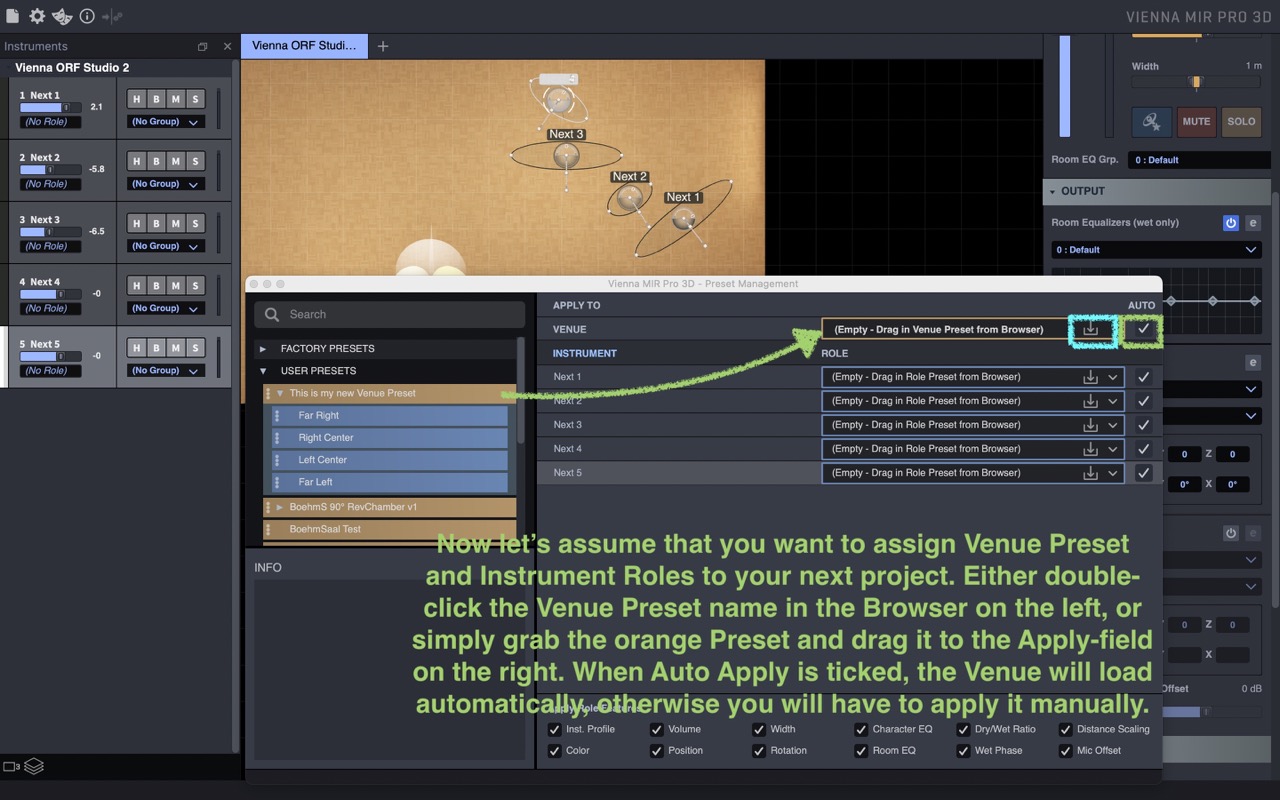Viewport: 1280px width, 800px height.
Task: Uncheck the Mic Offset checkbox
Action: tap(1066, 751)
